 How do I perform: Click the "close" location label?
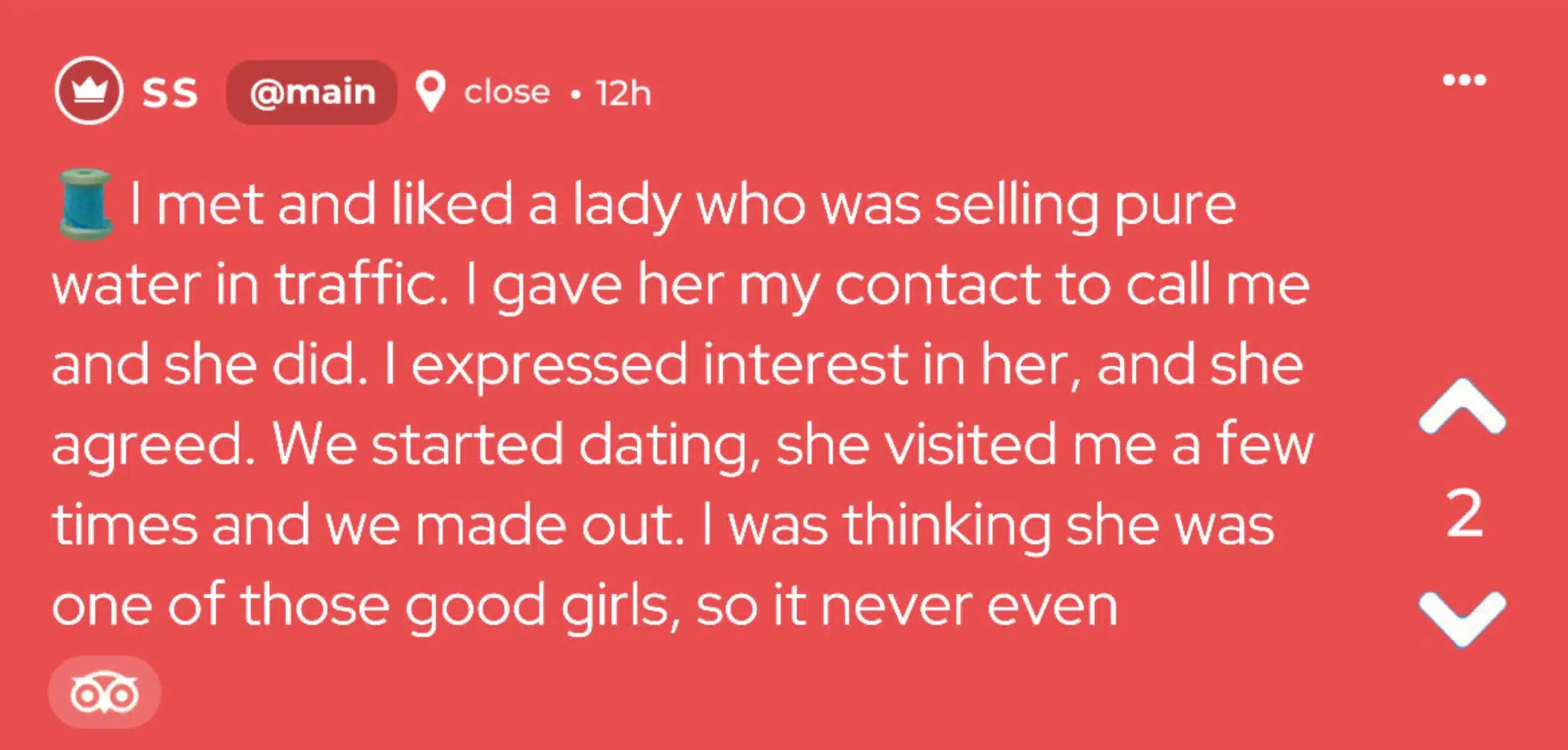[507, 93]
